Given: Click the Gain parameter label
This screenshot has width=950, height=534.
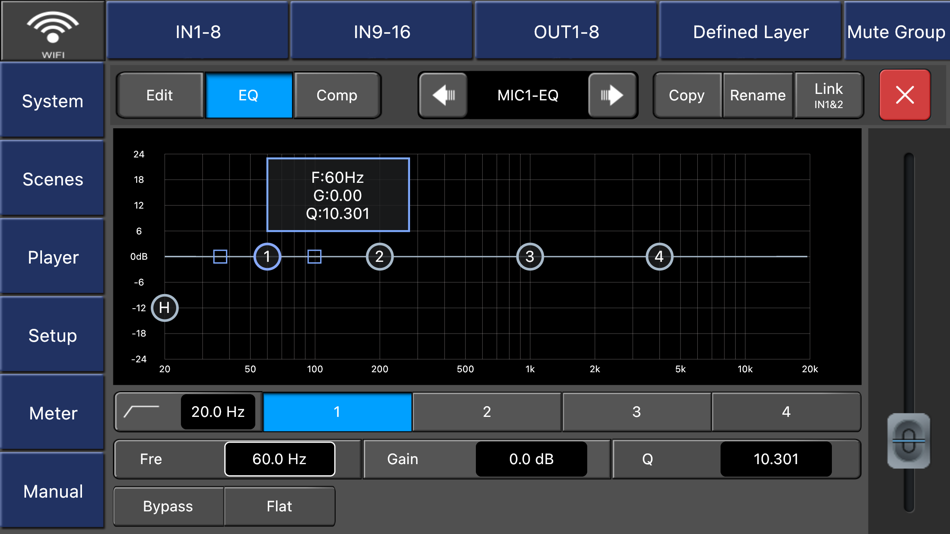Looking at the screenshot, I should pyautogui.click(x=403, y=459).
